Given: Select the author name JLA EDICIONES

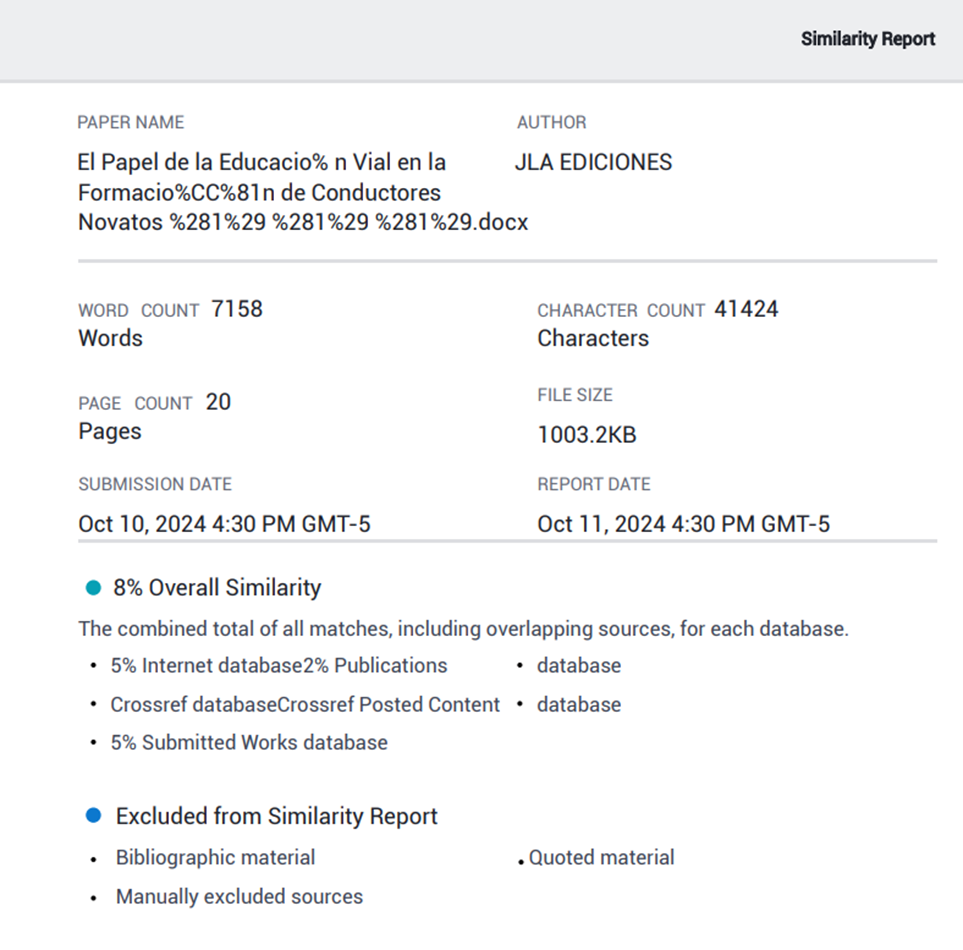Looking at the screenshot, I should 593,162.
